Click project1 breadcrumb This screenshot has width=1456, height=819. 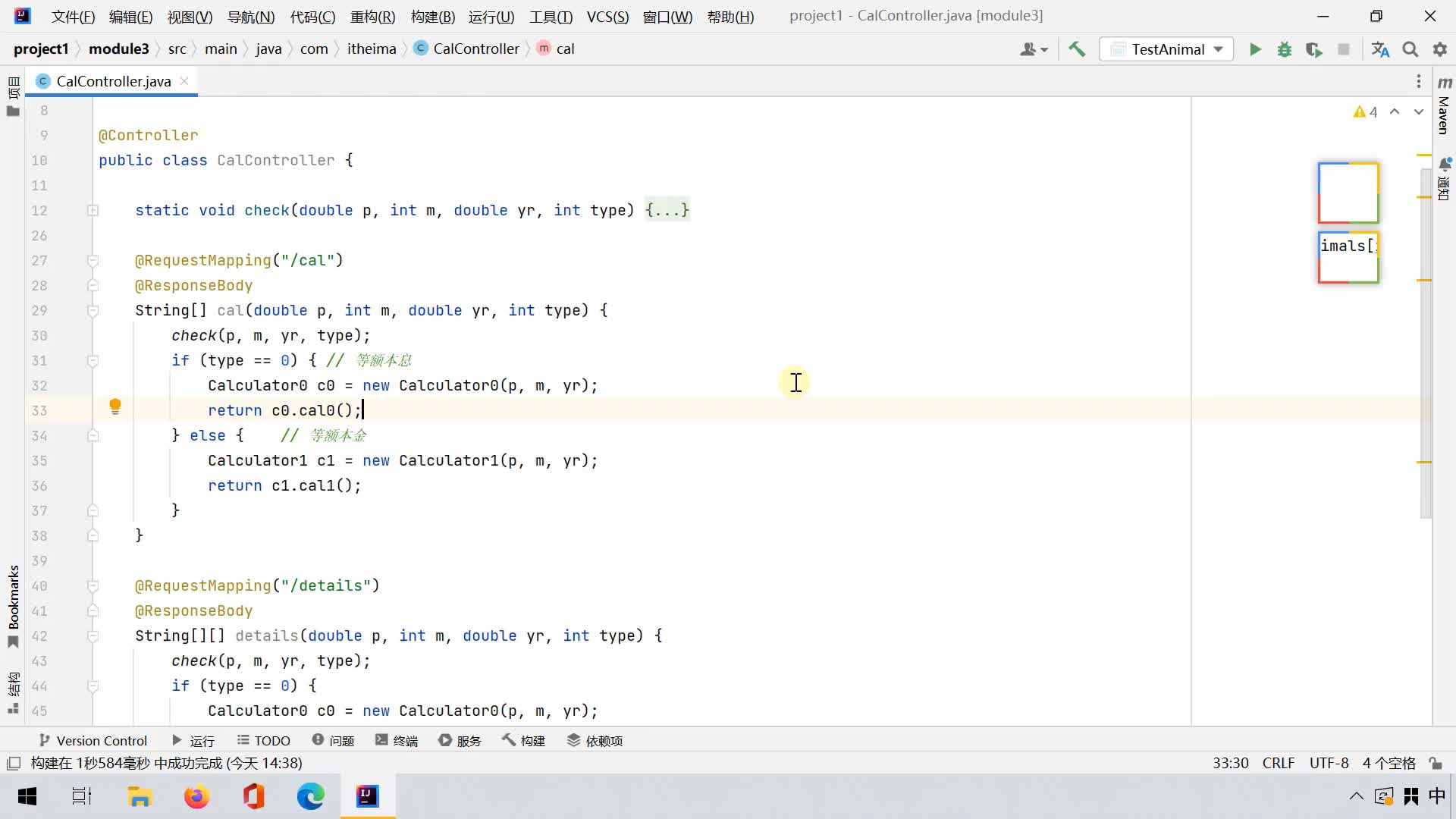click(41, 49)
